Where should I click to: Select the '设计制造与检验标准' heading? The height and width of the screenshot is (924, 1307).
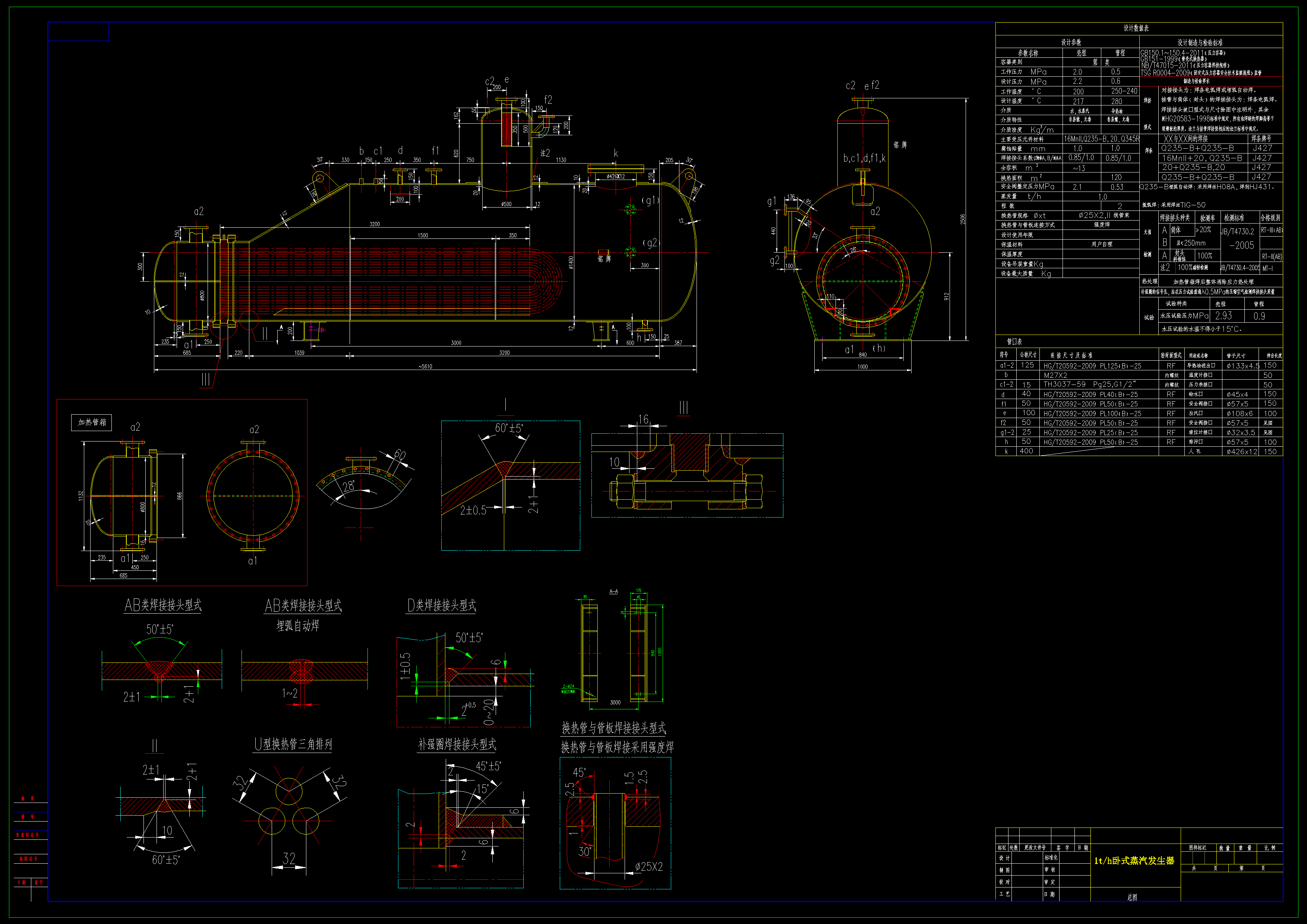[1200, 42]
